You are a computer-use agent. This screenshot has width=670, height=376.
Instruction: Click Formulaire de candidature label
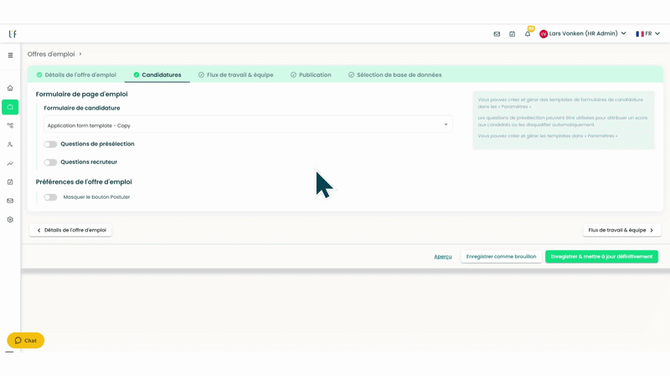82,108
